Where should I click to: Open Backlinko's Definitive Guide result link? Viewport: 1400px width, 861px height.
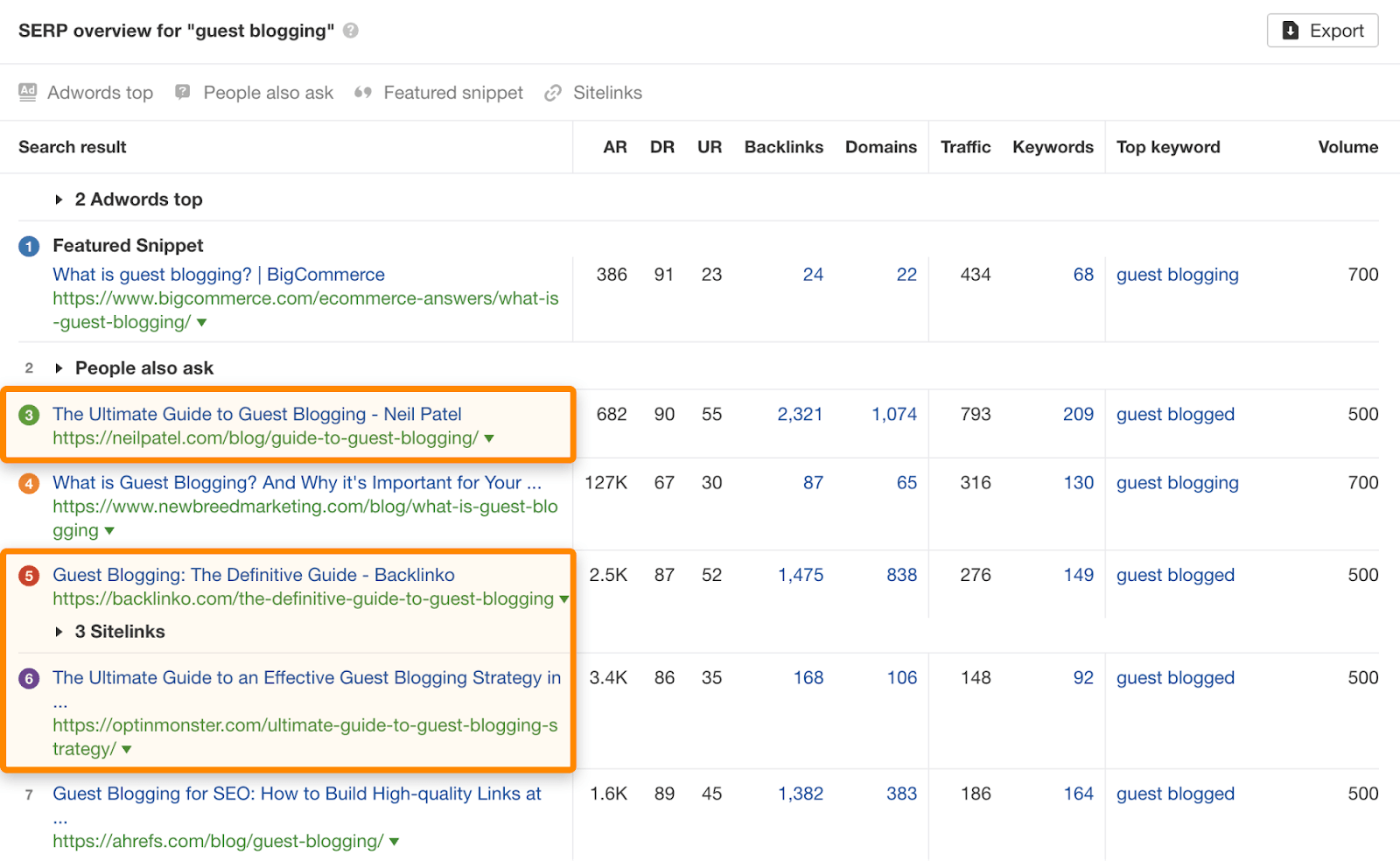[253, 575]
